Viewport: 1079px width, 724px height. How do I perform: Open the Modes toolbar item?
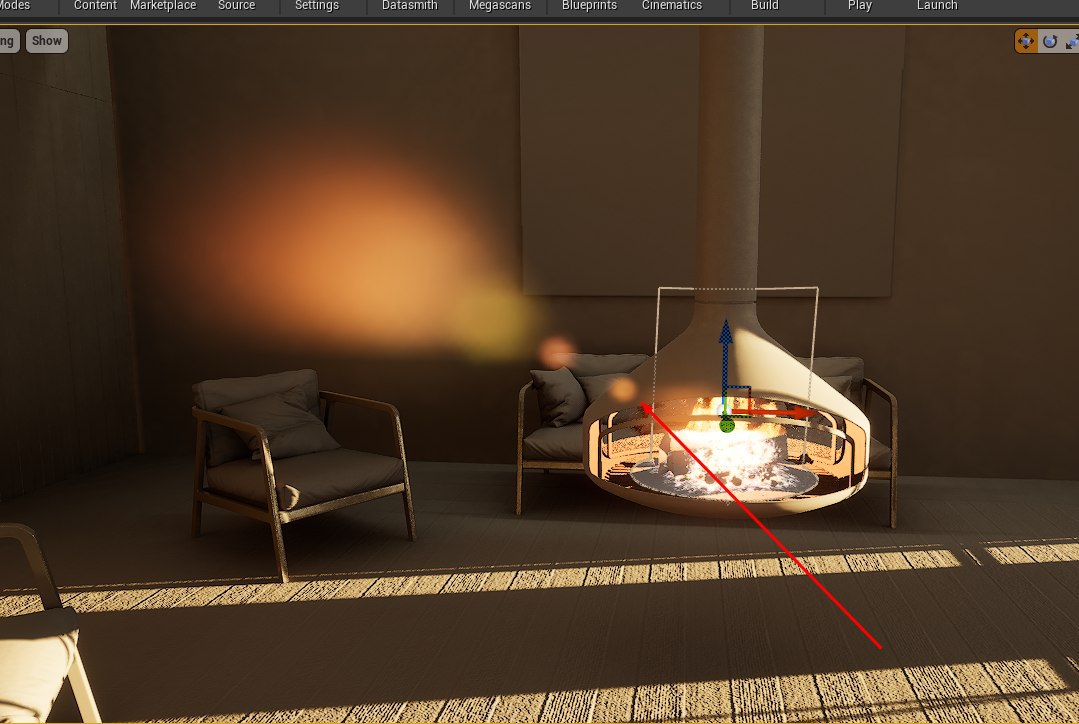tap(15, 6)
